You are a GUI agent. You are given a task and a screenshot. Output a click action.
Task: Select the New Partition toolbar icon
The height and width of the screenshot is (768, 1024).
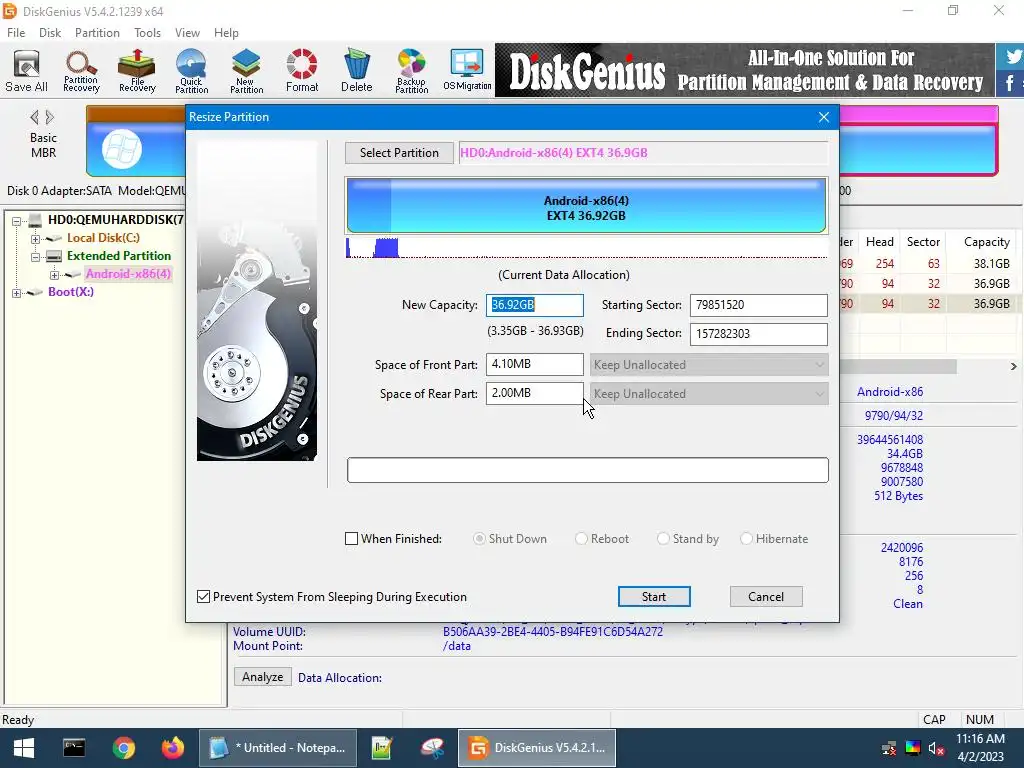tap(246, 71)
